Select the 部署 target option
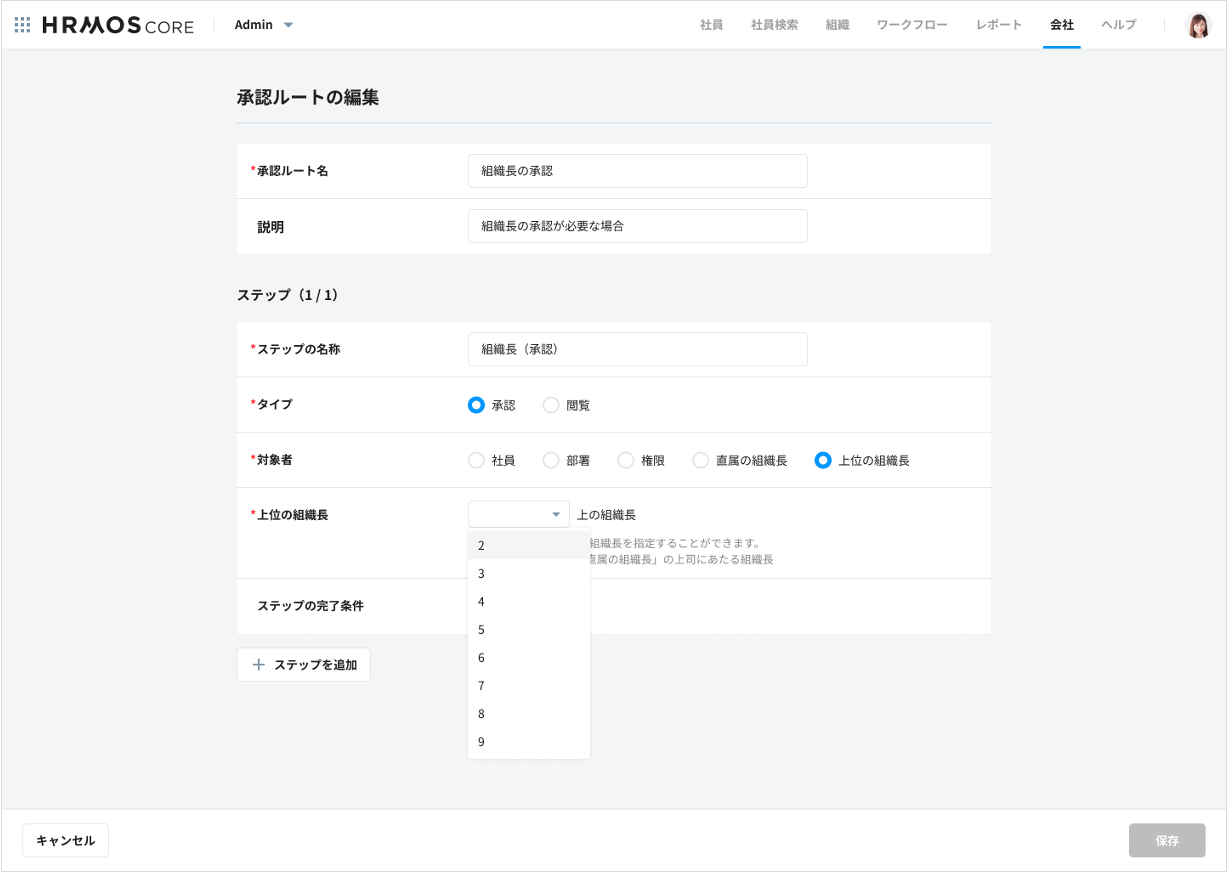 tap(551, 460)
